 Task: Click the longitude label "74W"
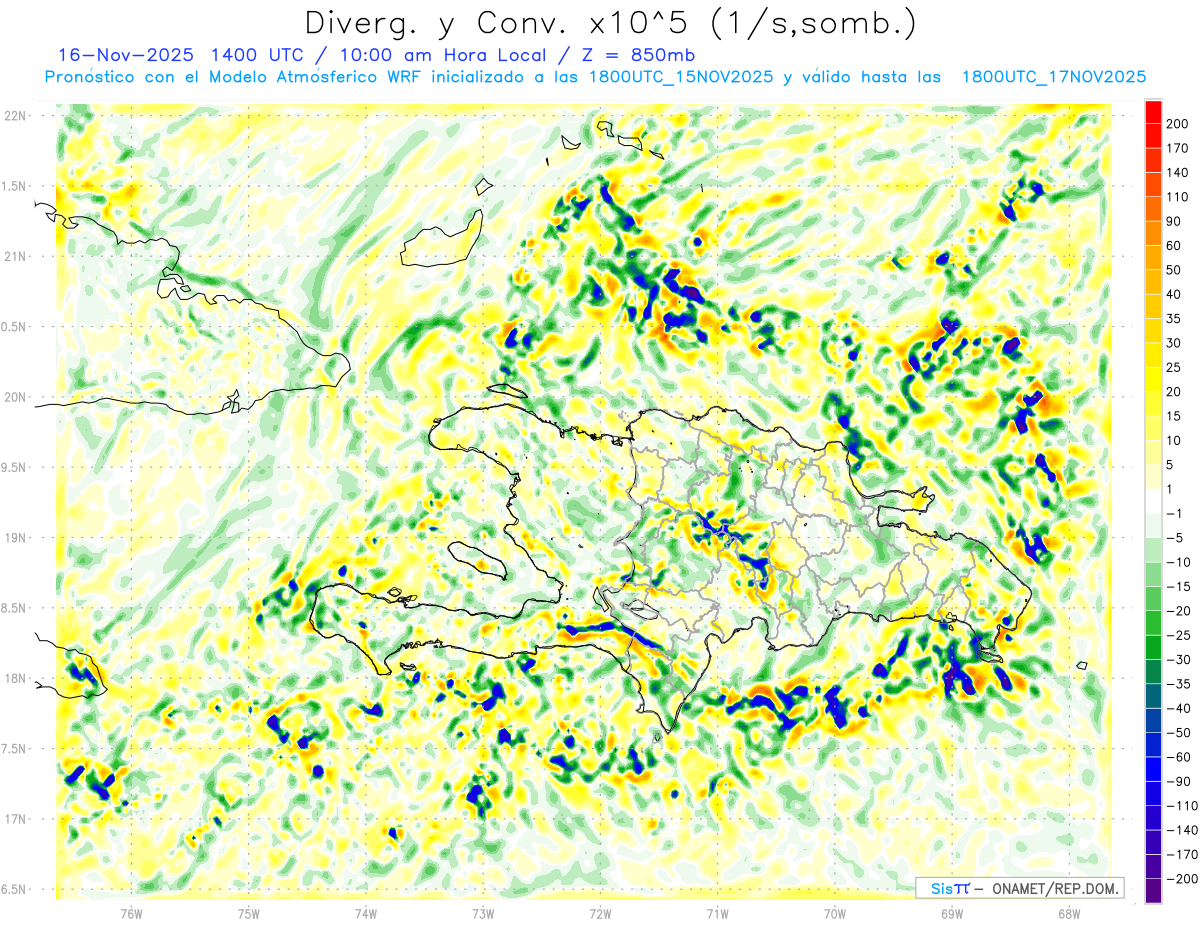366,914
